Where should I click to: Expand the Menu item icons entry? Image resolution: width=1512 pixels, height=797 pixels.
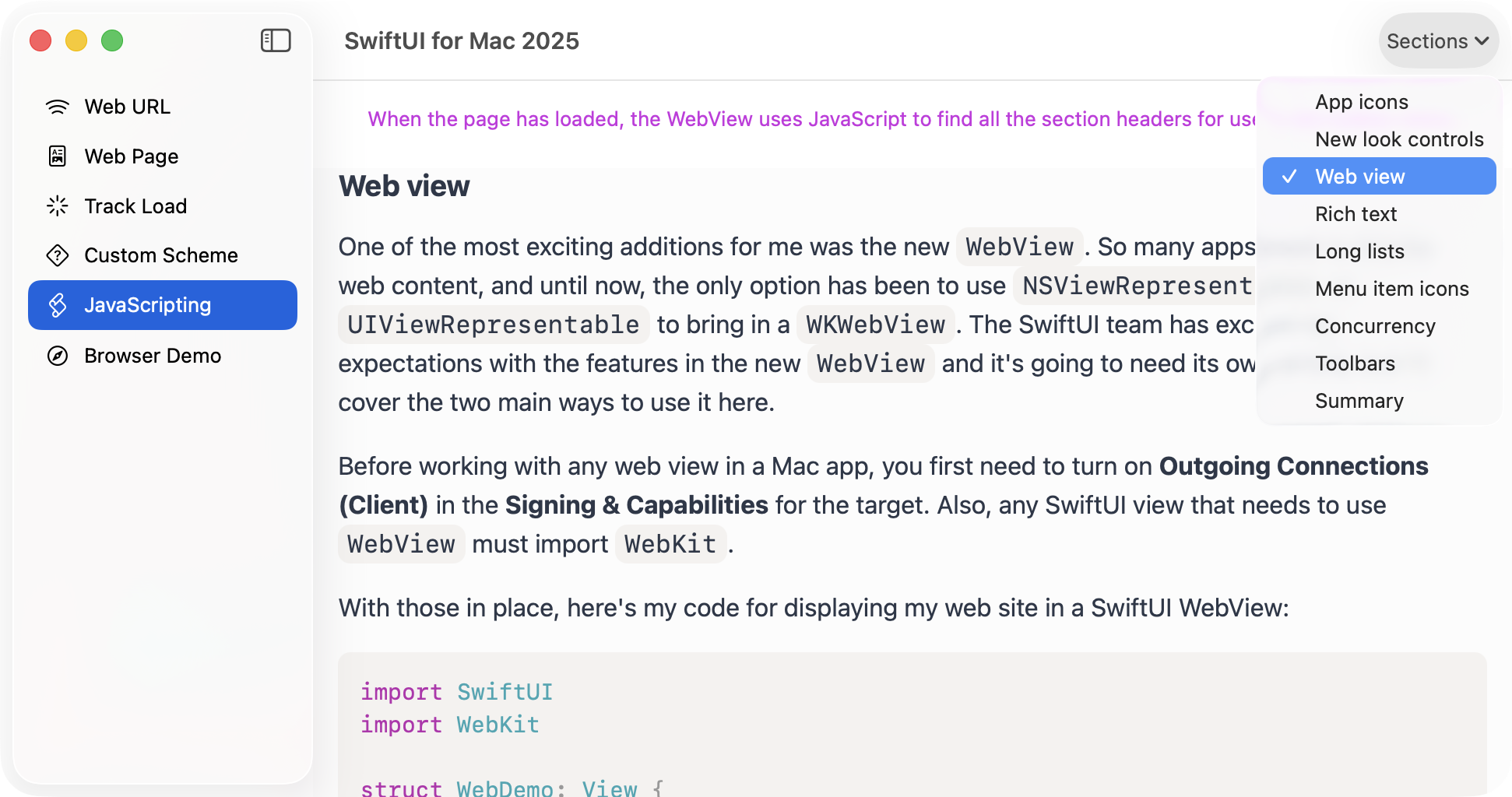pos(1391,289)
